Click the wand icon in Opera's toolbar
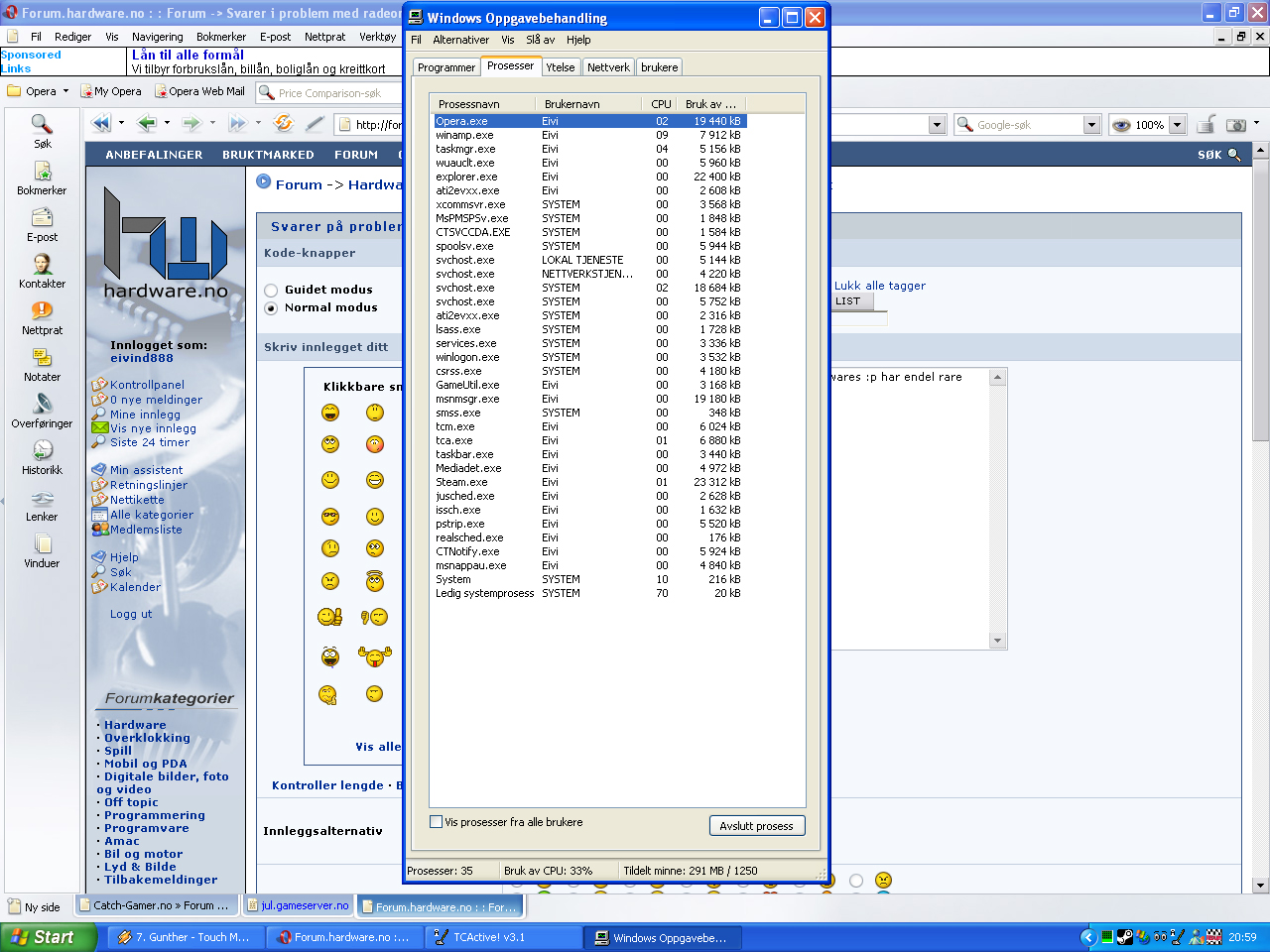 pos(315,124)
